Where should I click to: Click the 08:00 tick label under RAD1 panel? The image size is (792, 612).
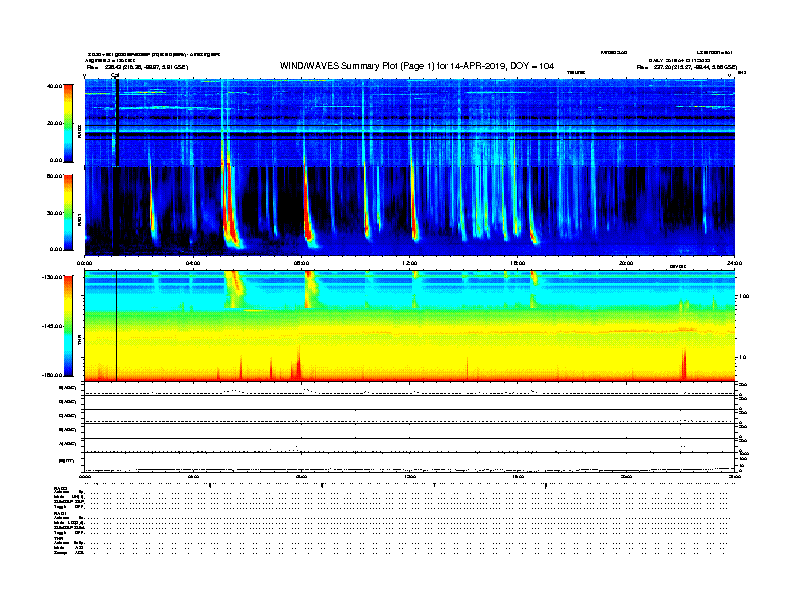point(301,263)
